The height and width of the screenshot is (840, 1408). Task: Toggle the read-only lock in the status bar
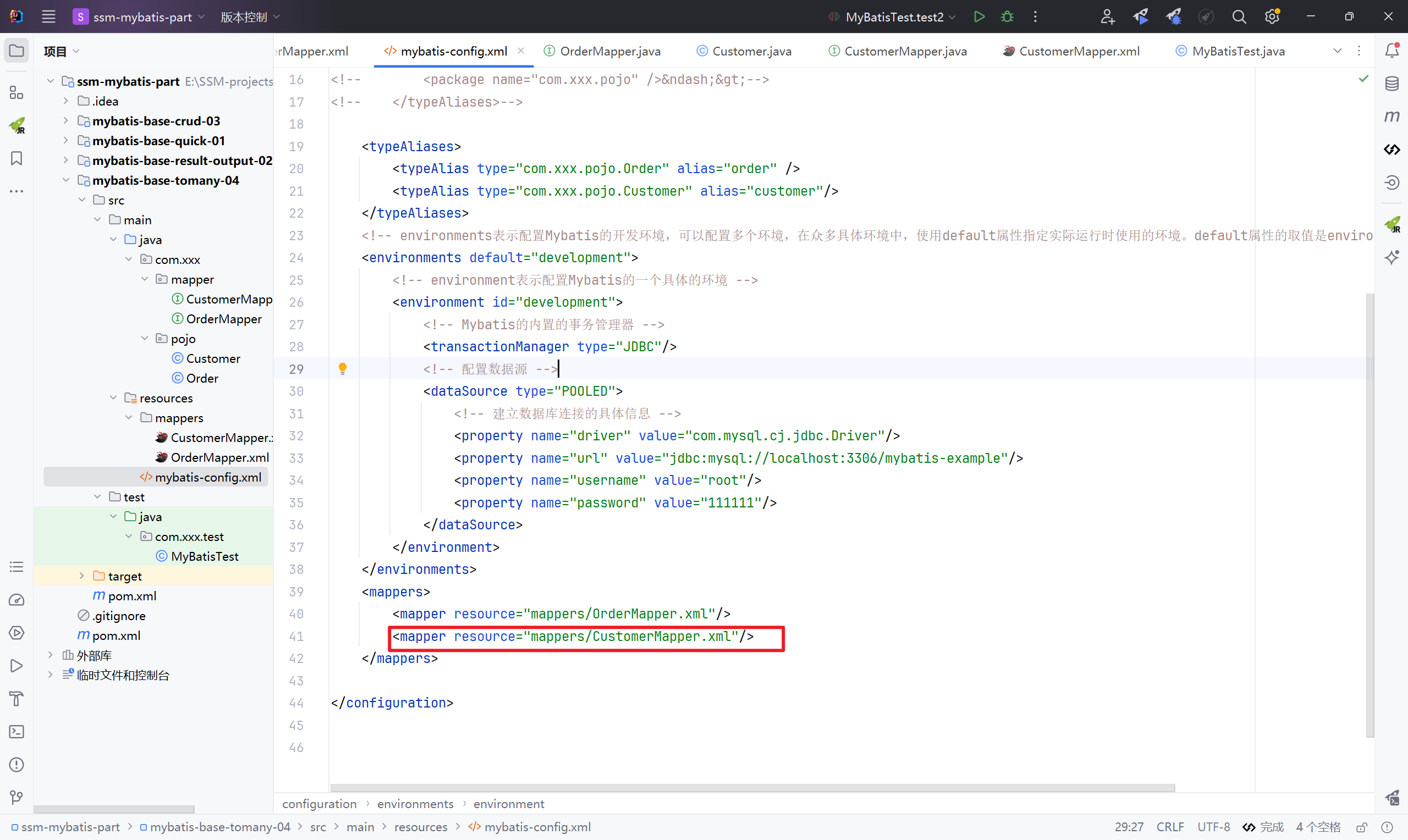pyautogui.click(x=1362, y=827)
